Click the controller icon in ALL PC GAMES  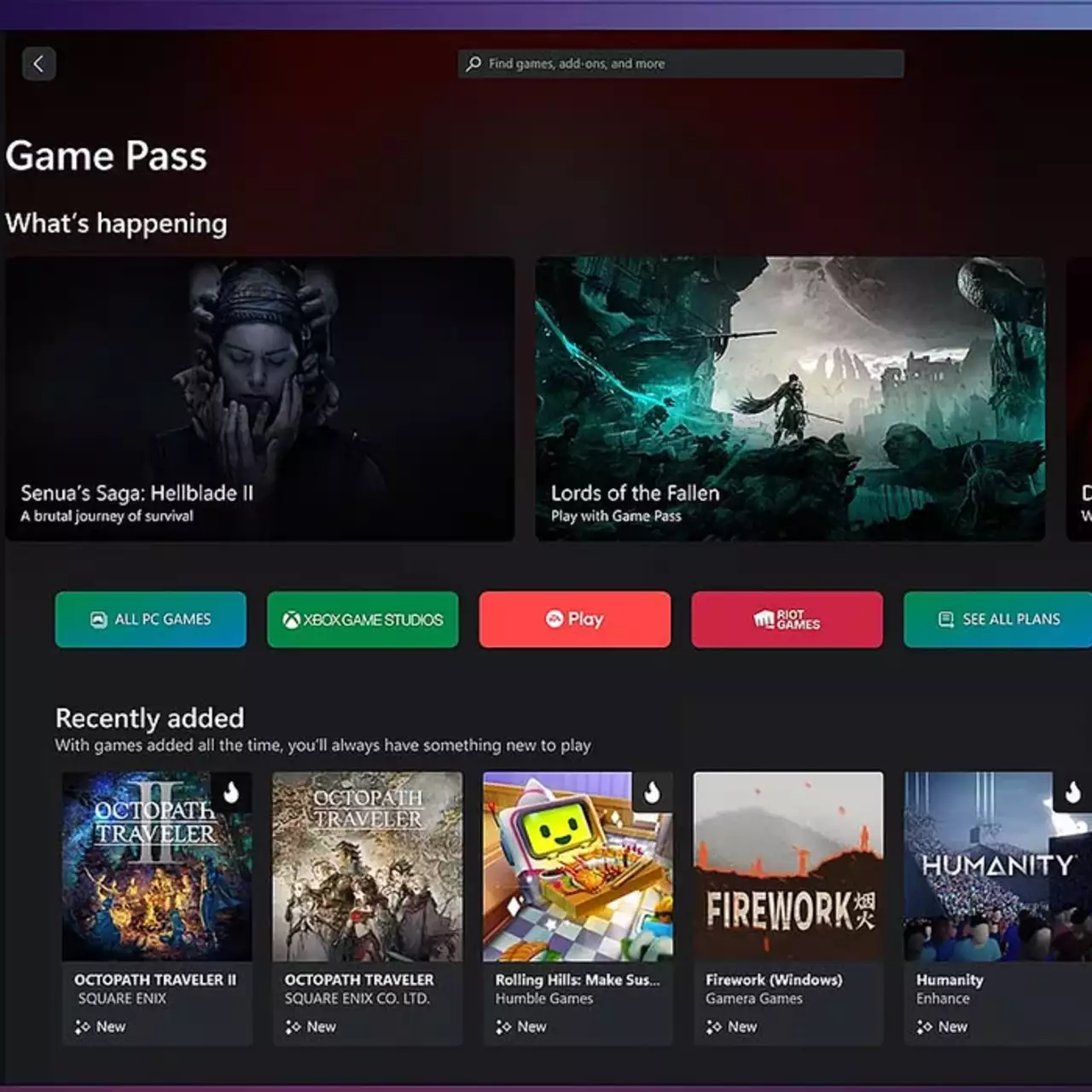pyautogui.click(x=99, y=619)
